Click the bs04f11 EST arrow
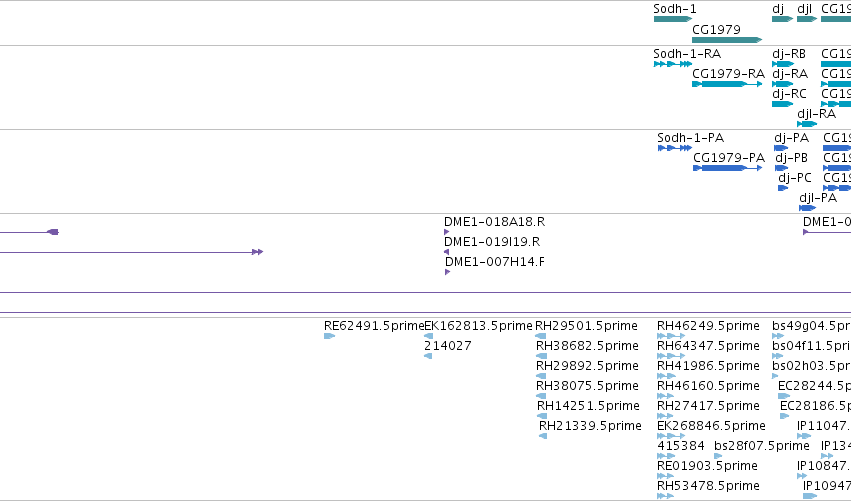The height and width of the screenshot is (501, 851). click(x=778, y=357)
